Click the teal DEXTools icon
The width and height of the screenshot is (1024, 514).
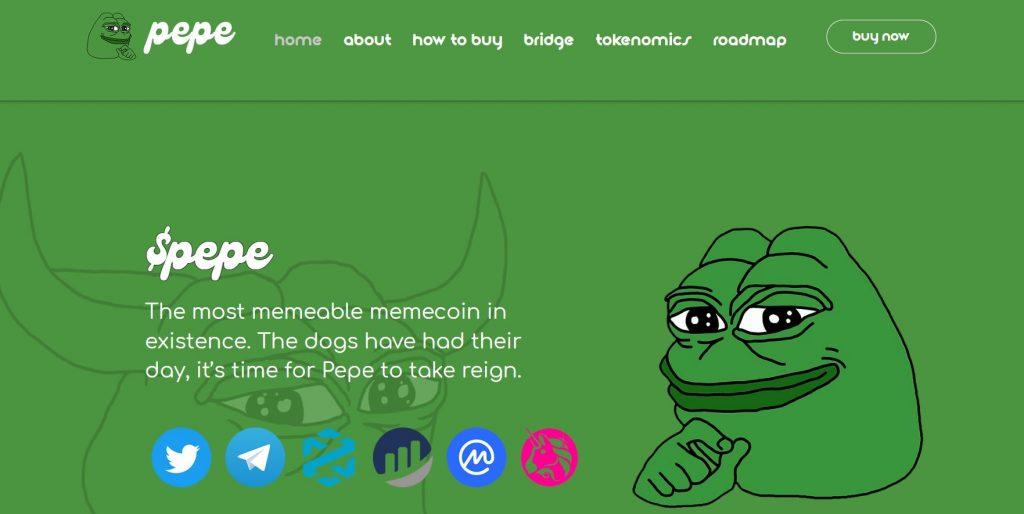328,457
